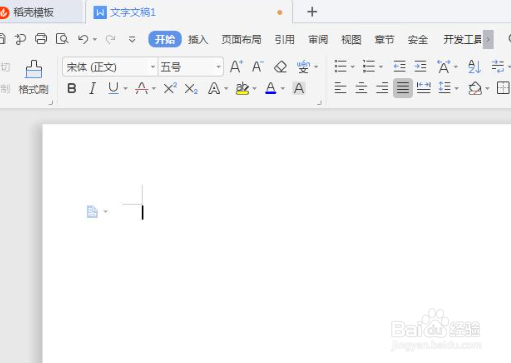The width and height of the screenshot is (511, 363).
Task: Expand font color dropdown arrow
Action: point(283,89)
